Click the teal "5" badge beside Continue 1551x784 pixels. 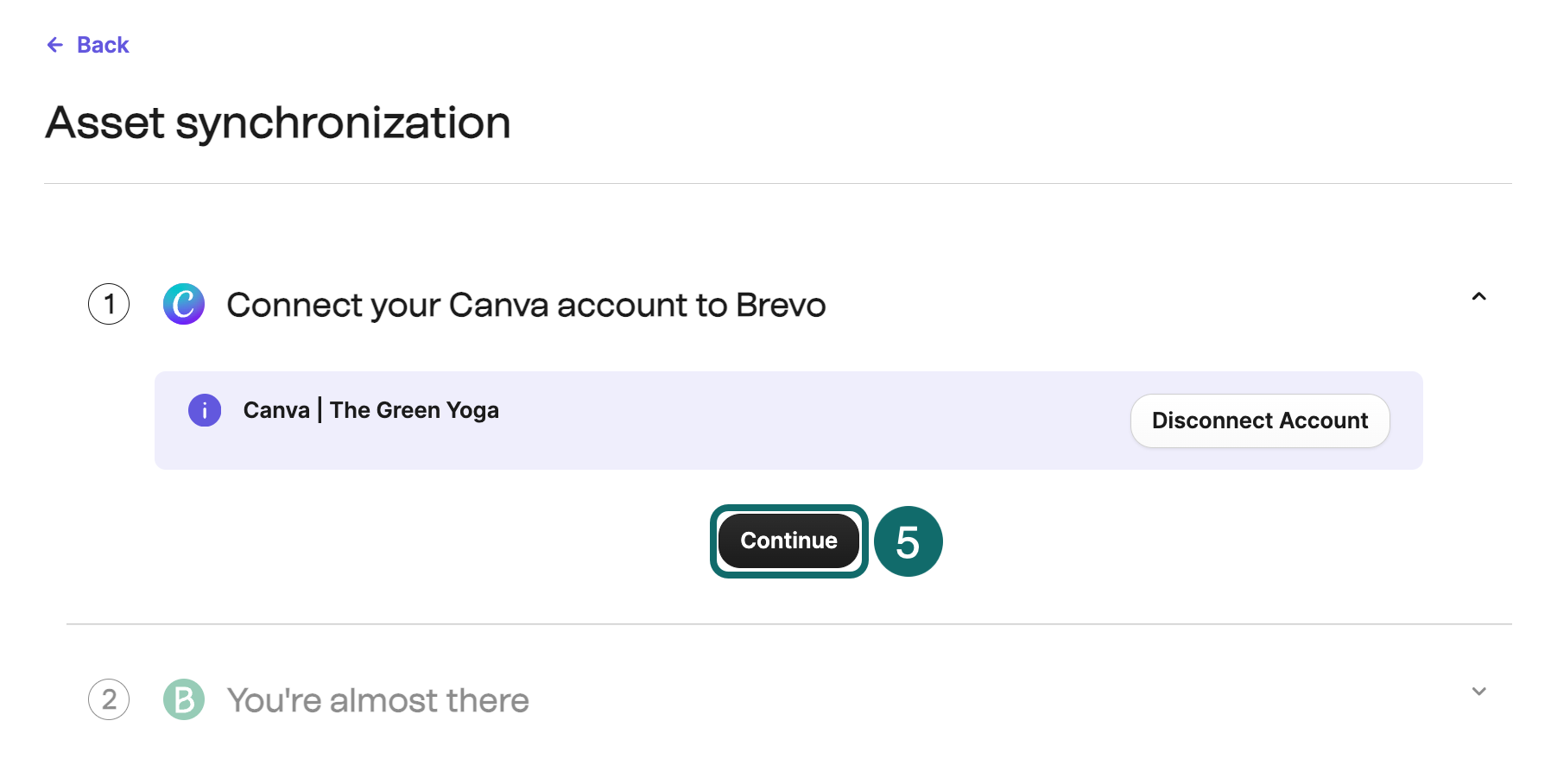pyautogui.click(x=908, y=541)
